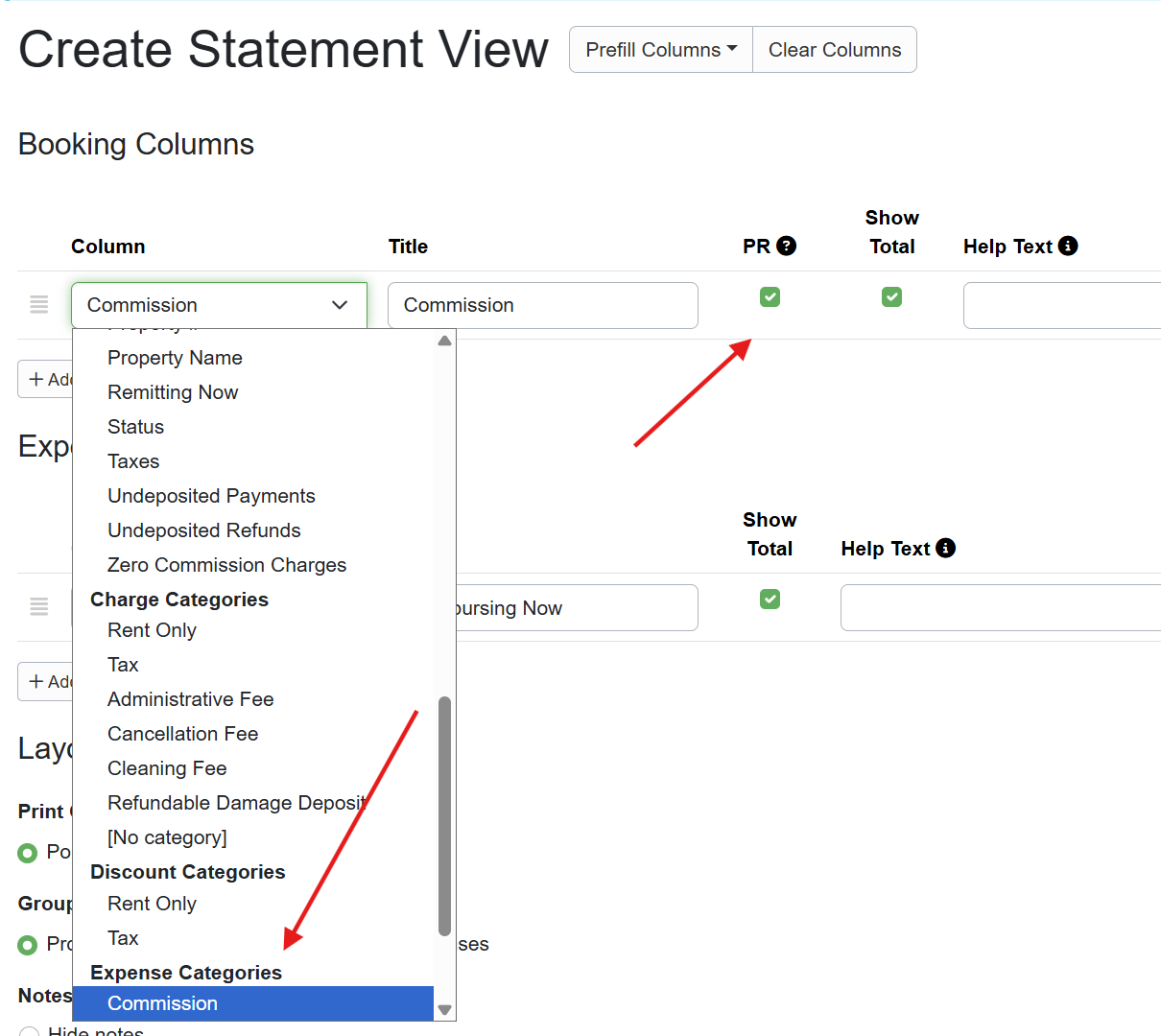Select Cleaning Fee charge category
The height and width of the screenshot is (1036, 1161).
(x=167, y=768)
